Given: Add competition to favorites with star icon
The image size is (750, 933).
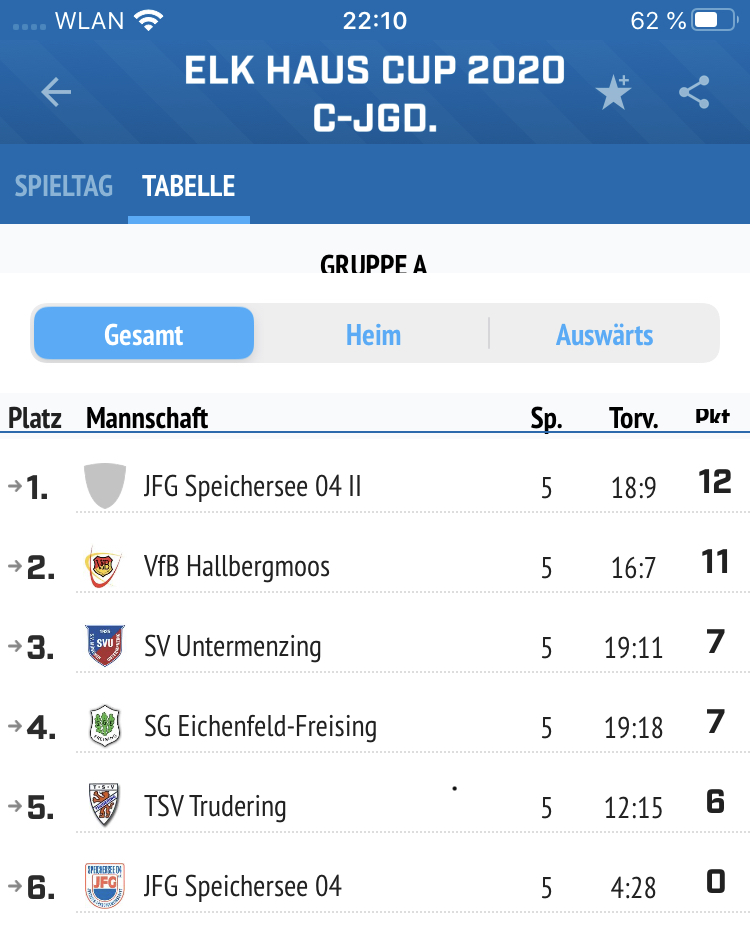Looking at the screenshot, I should pyautogui.click(x=613, y=93).
